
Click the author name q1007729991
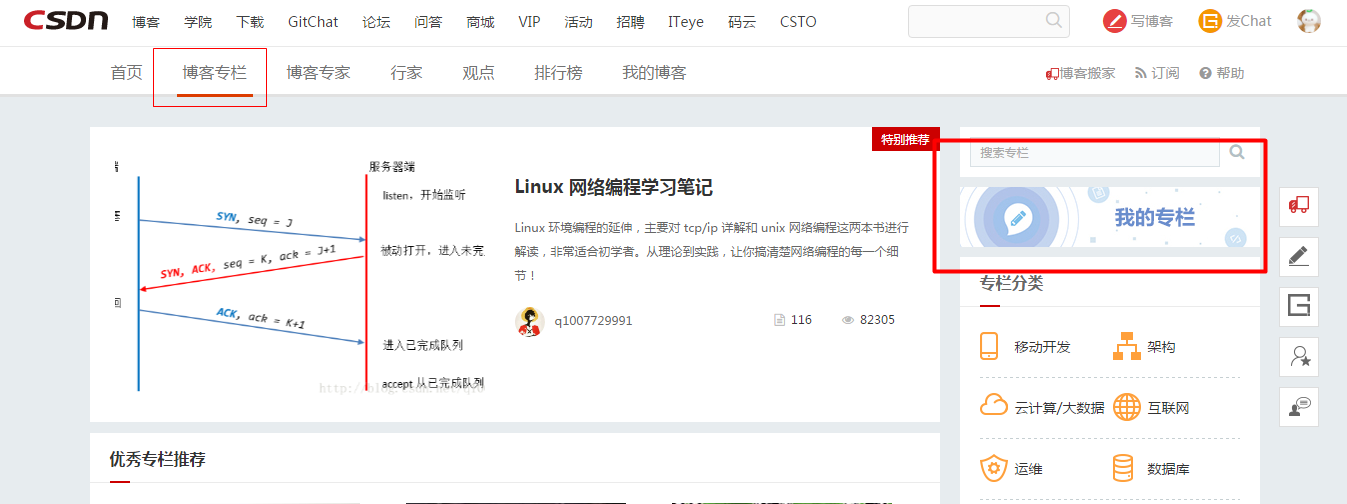point(593,321)
